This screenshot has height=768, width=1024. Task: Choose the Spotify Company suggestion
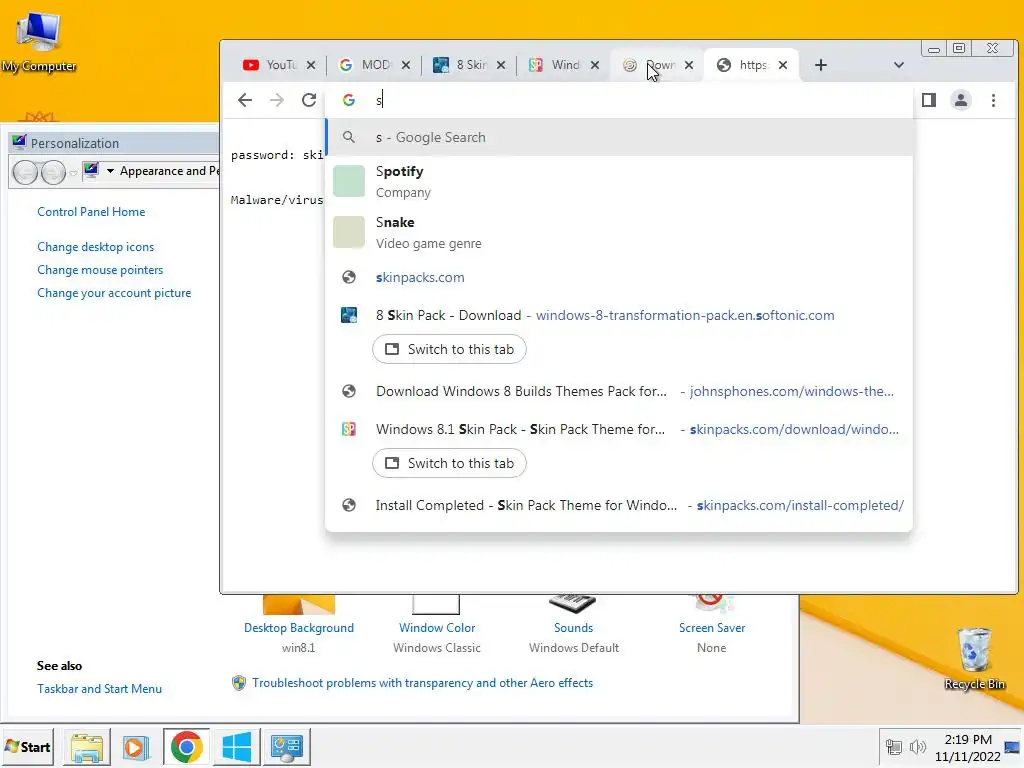coord(619,182)
